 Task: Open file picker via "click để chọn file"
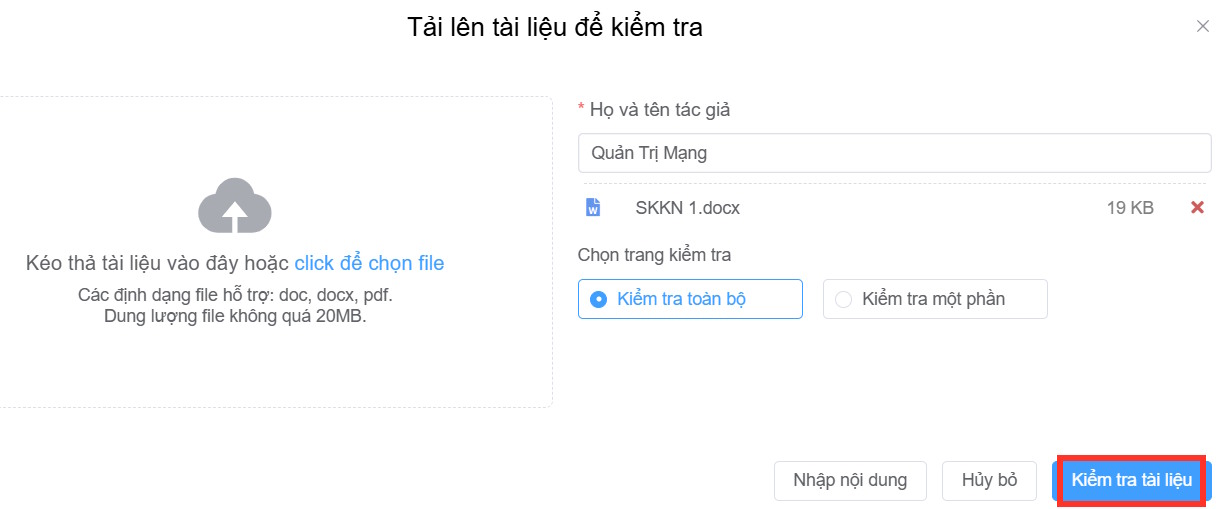[369, 263]
